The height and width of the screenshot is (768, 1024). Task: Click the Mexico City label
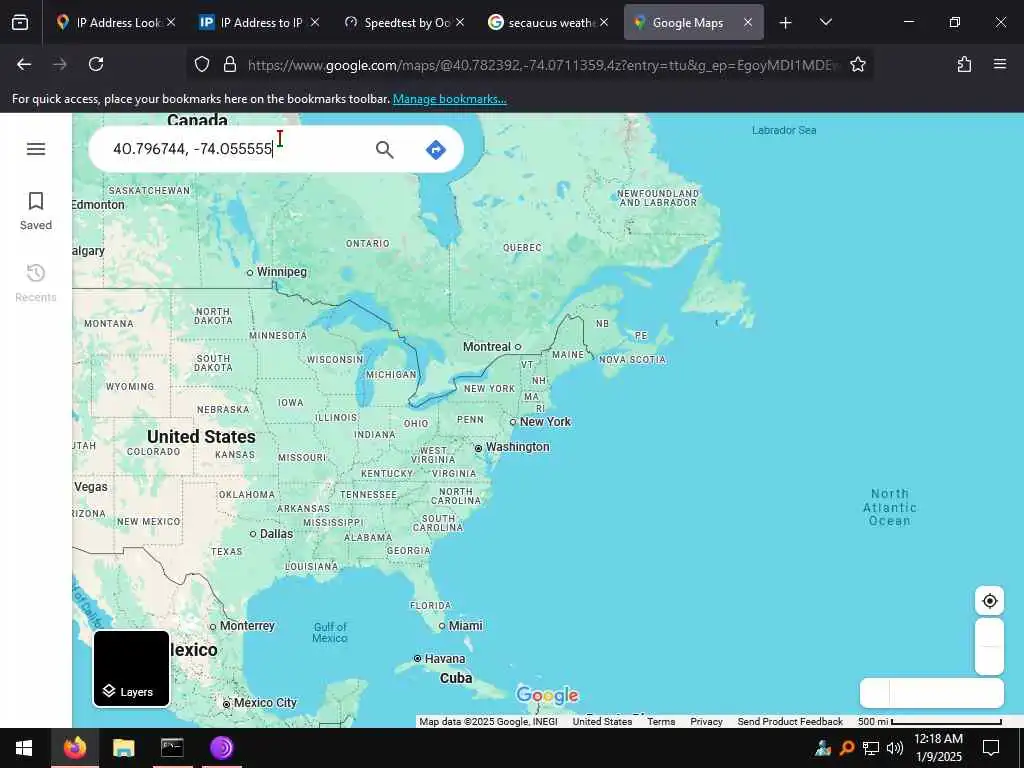click(265, 703)
